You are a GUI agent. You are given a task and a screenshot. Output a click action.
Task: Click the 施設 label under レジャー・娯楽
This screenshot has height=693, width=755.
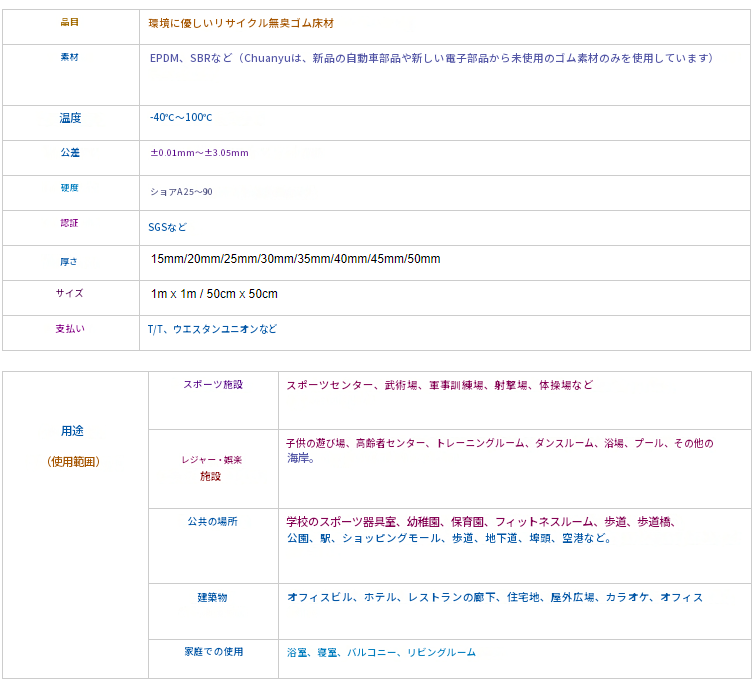(210, 476)
